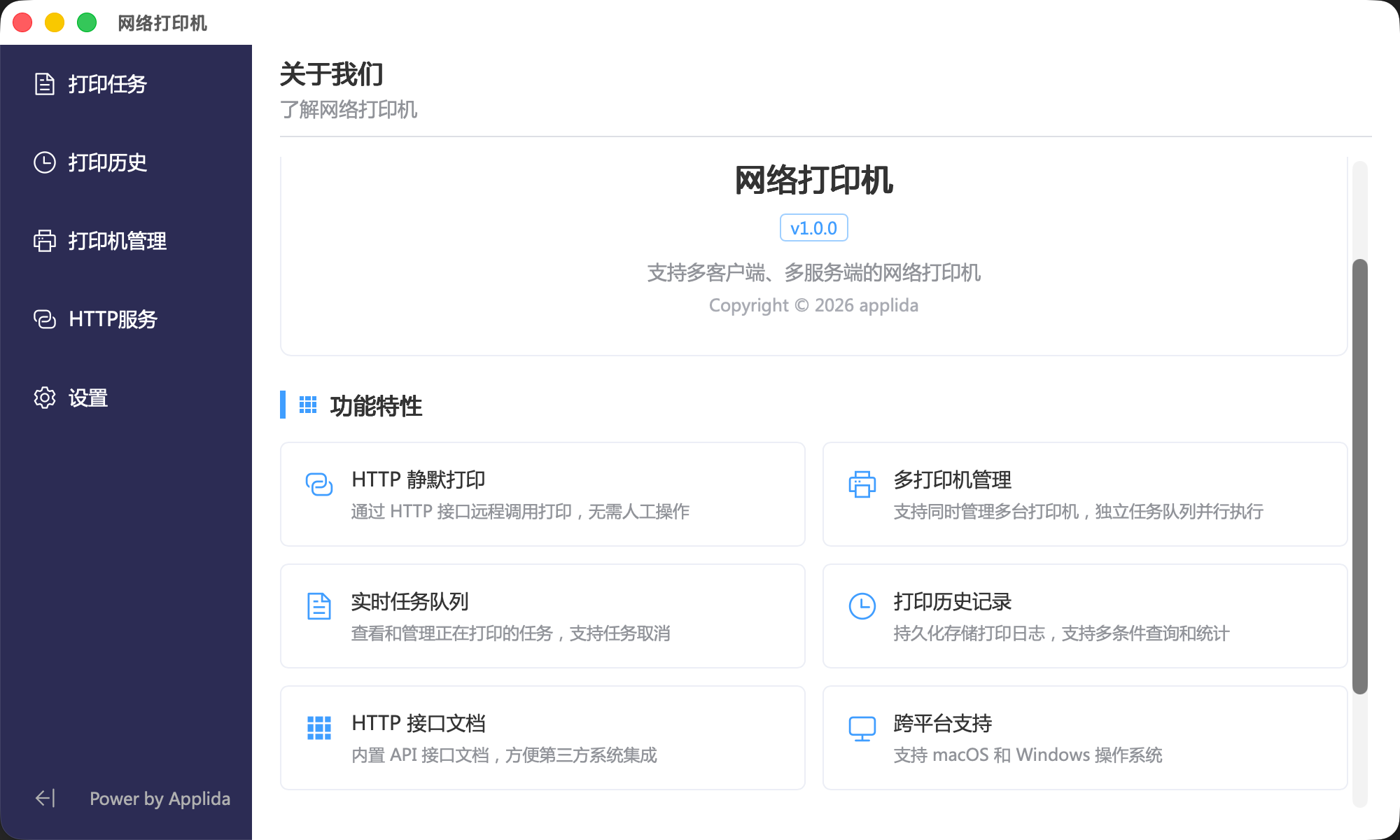Click the document icon in 实时任务队列 card

pyautogui.click(x=319, y=606)
